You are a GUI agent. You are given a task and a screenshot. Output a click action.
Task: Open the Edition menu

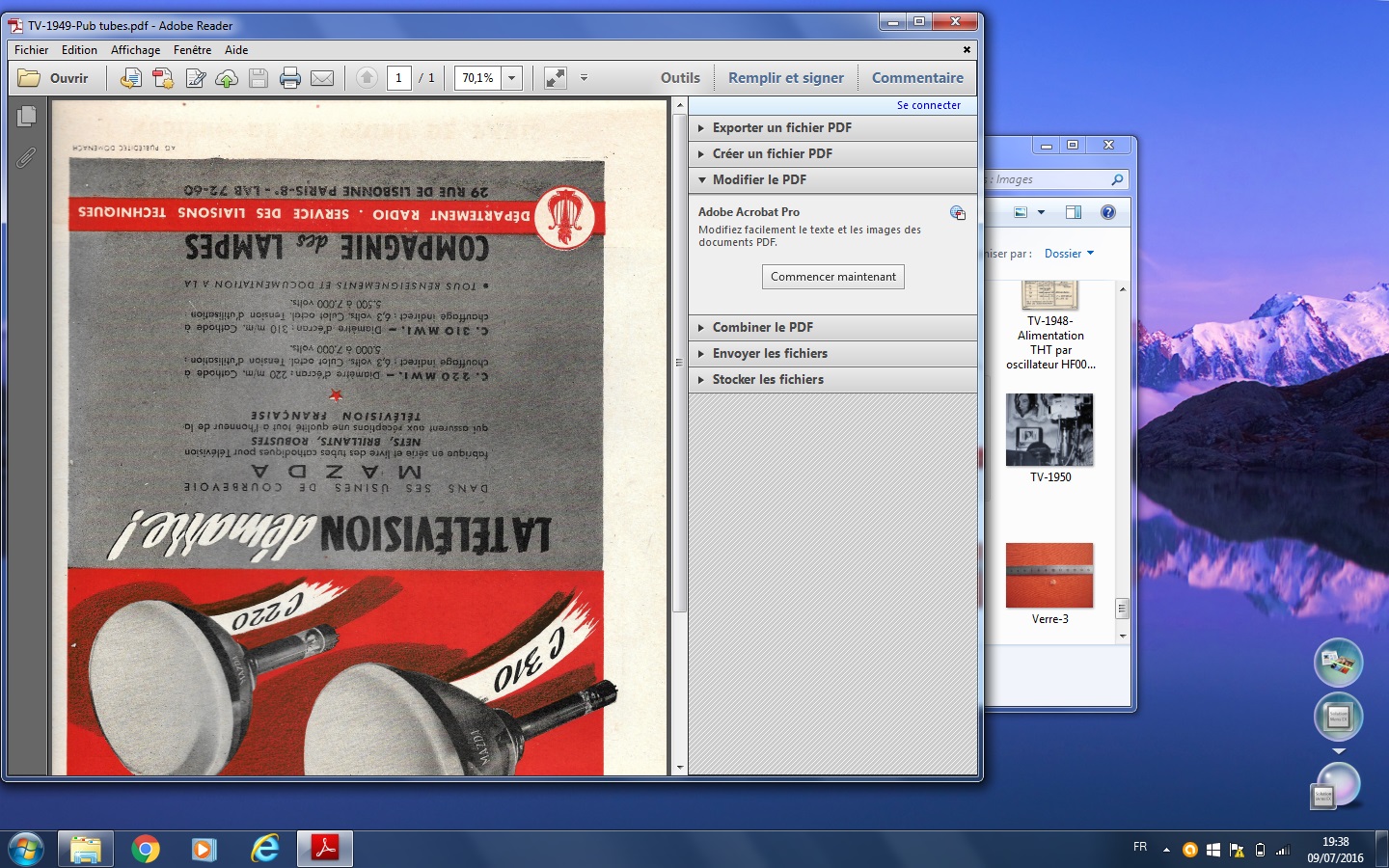pos(79,50)
